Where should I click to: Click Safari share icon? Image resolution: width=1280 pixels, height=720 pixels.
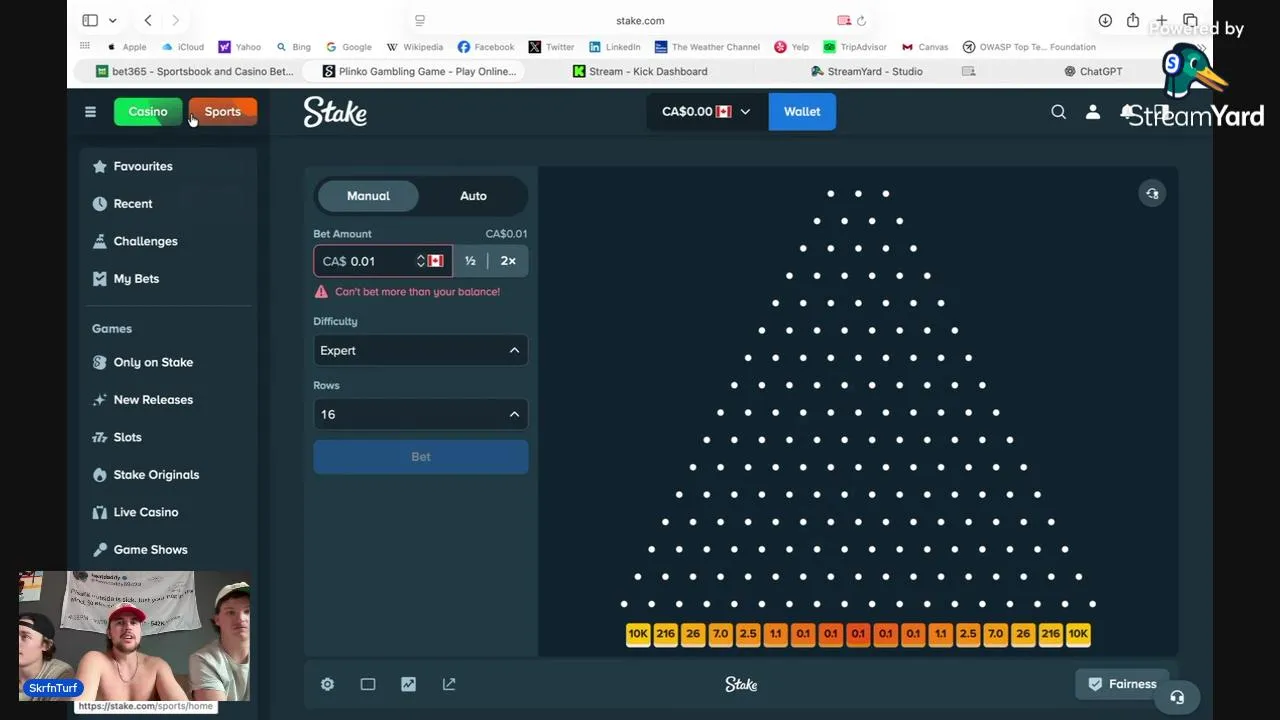pos(1133,20)
